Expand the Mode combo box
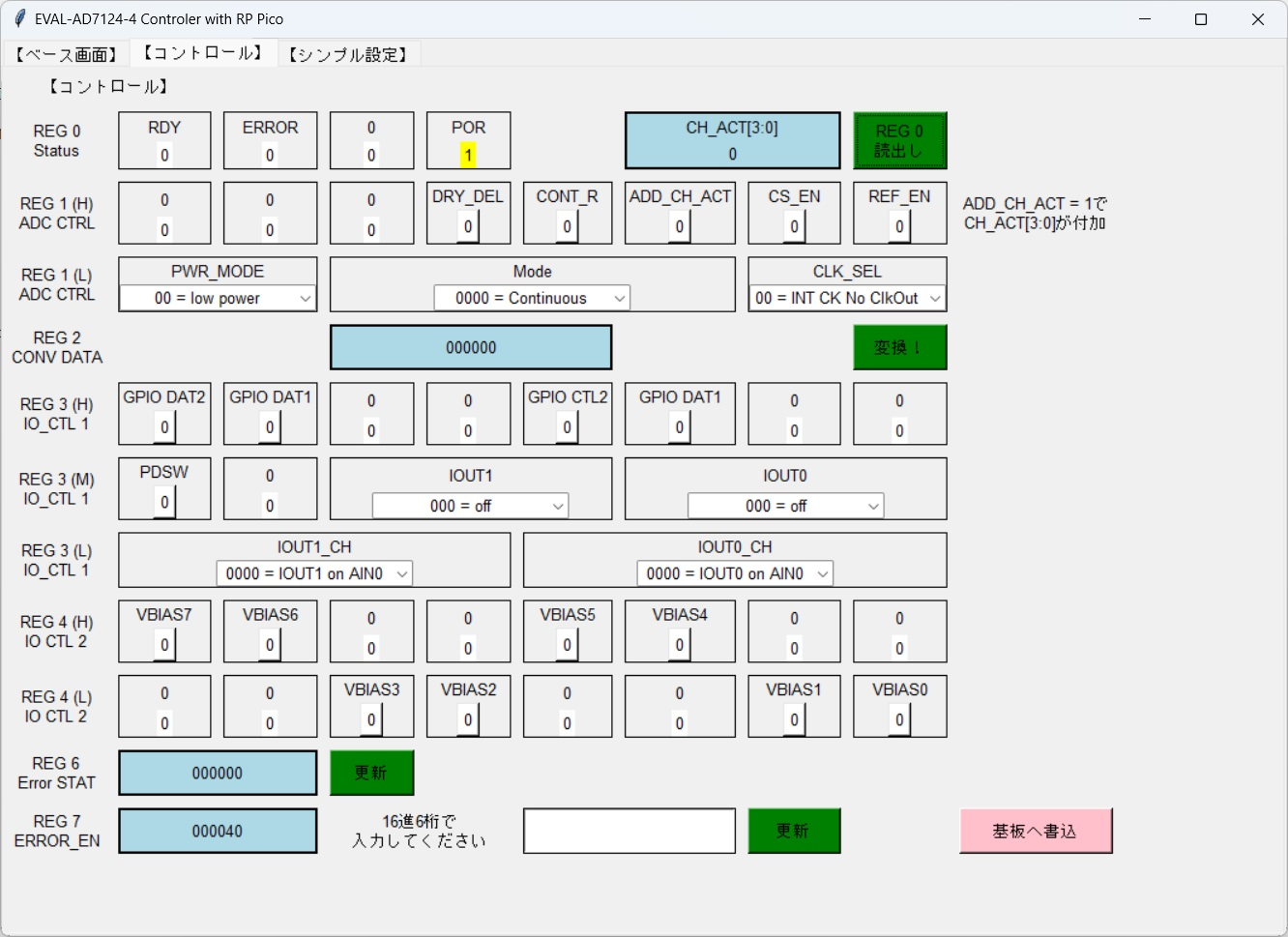This screenshot has height=937, width=1288. [x=532, y=299]
